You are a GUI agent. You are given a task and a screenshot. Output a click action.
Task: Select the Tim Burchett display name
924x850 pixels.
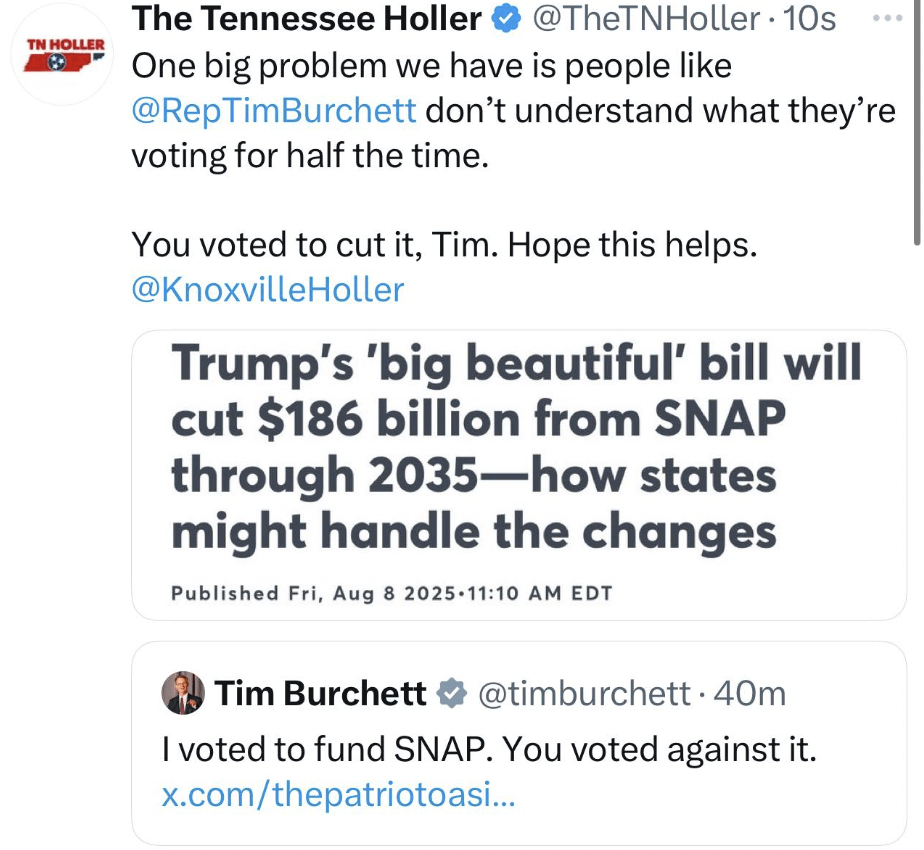point(322,693)
